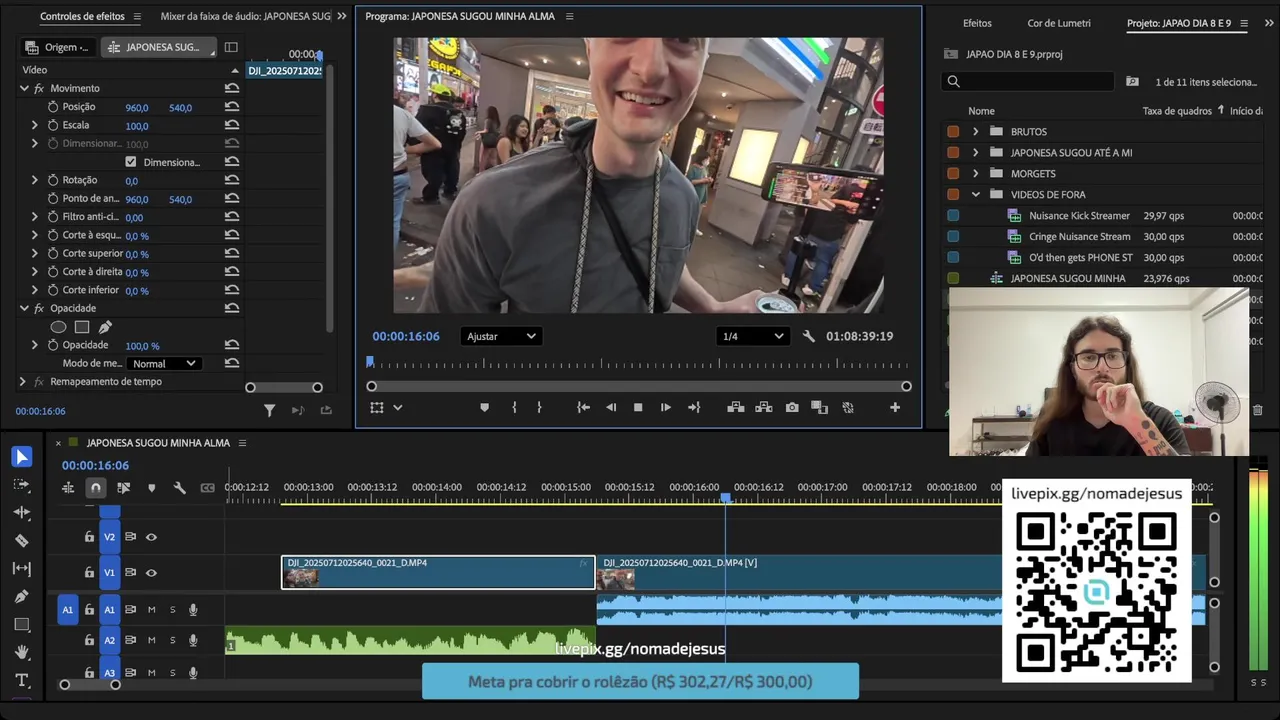The image size is (1280, 720).
Task: Click the timeline wrench settings icon
Action: [179, 488]
